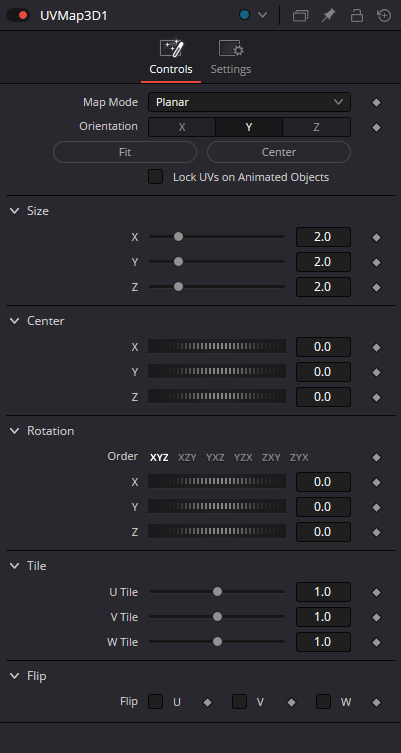Viewport: 401px width, 753px height.
Task: Open the Map Mode dropdown
Action: pyautogui.click(x=249, y=102)
